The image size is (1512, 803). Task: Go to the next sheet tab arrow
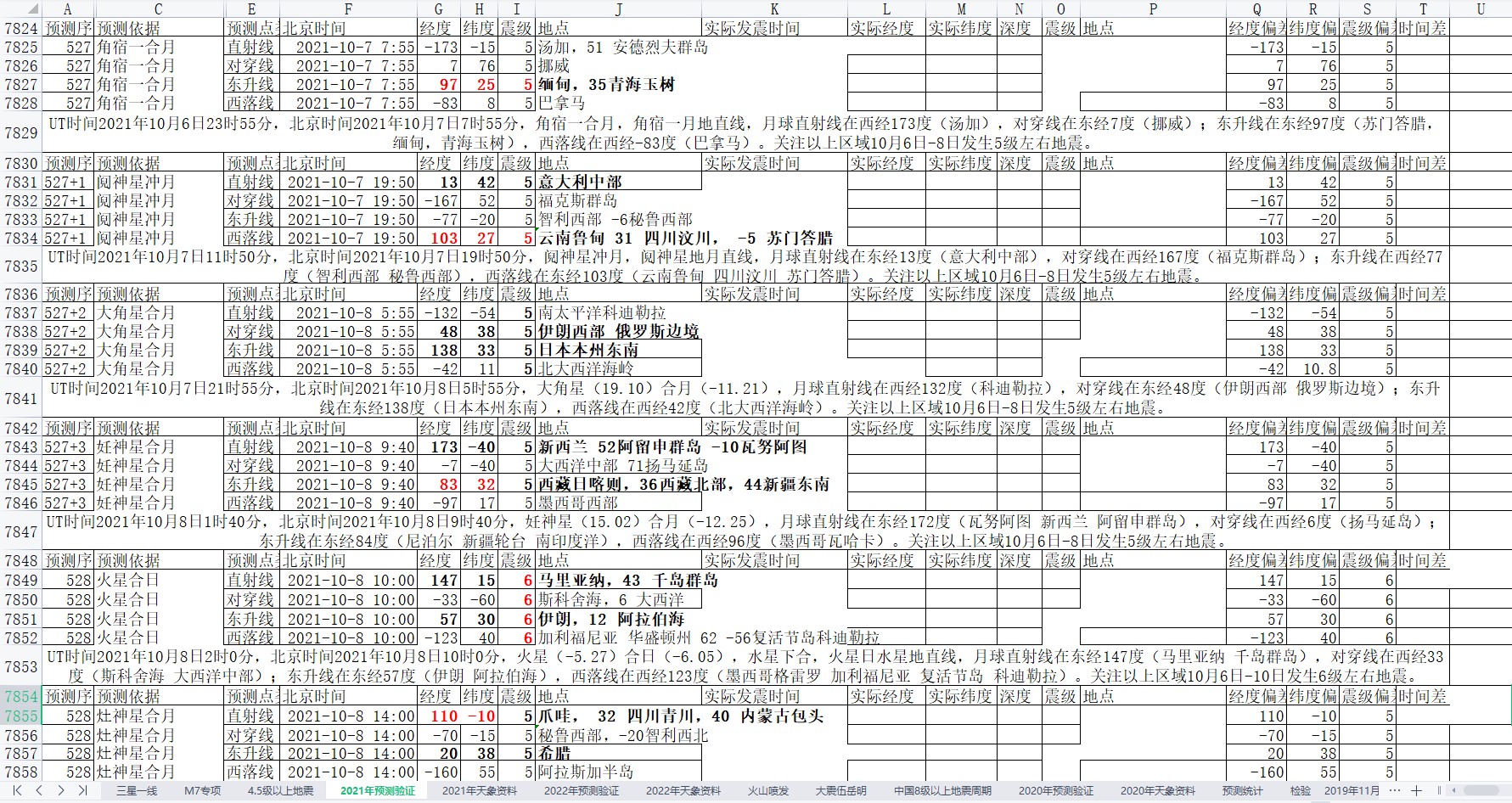click(61, 790)
